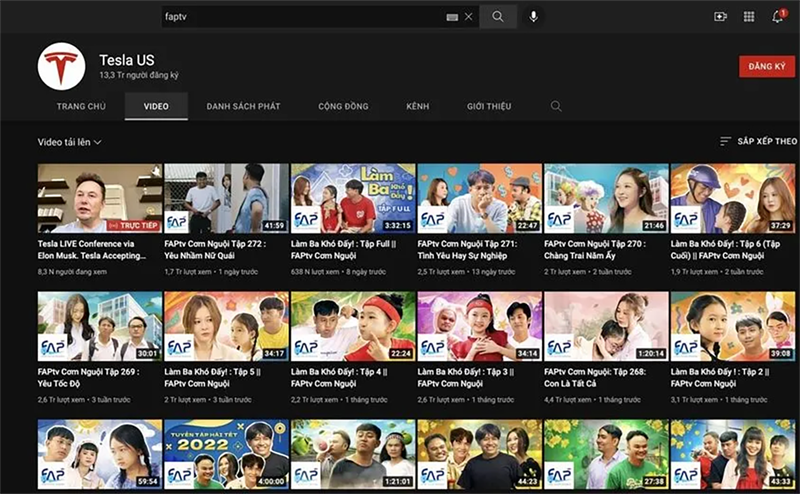Open the create video icon
The width and height of the screenshot is (800, 494).
(720, 17)
